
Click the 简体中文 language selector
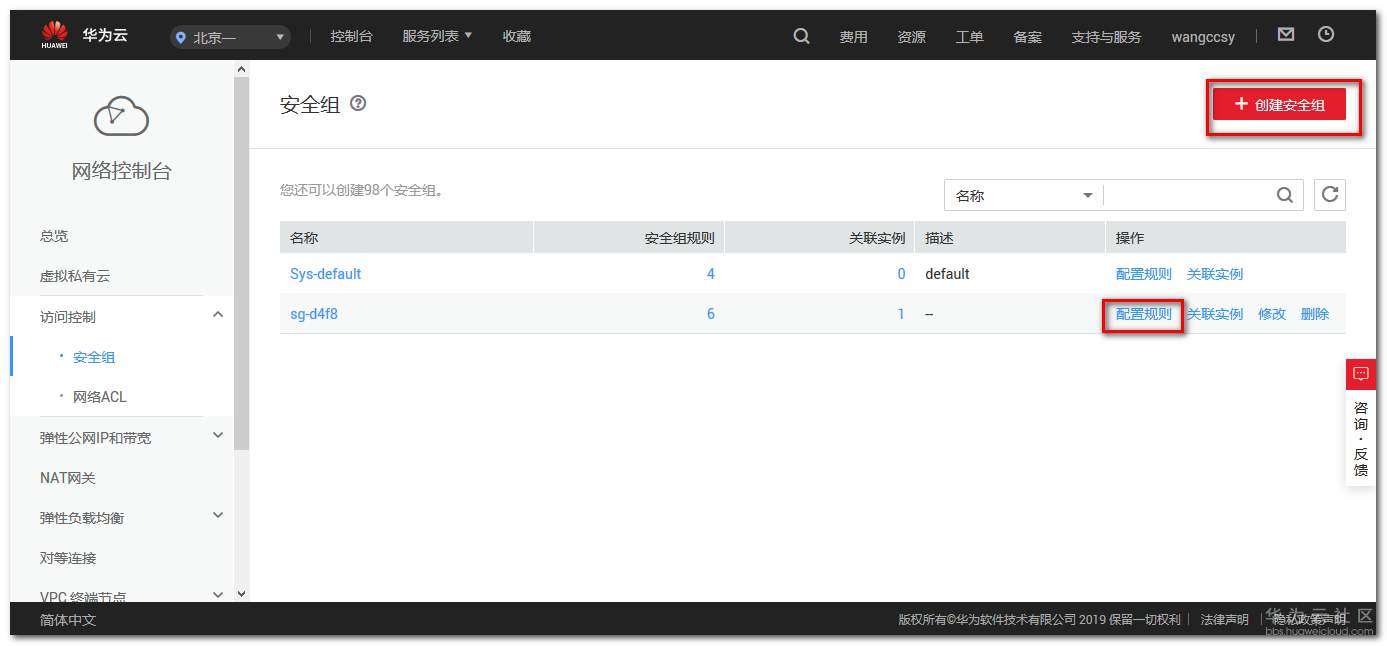click(68, 620)
